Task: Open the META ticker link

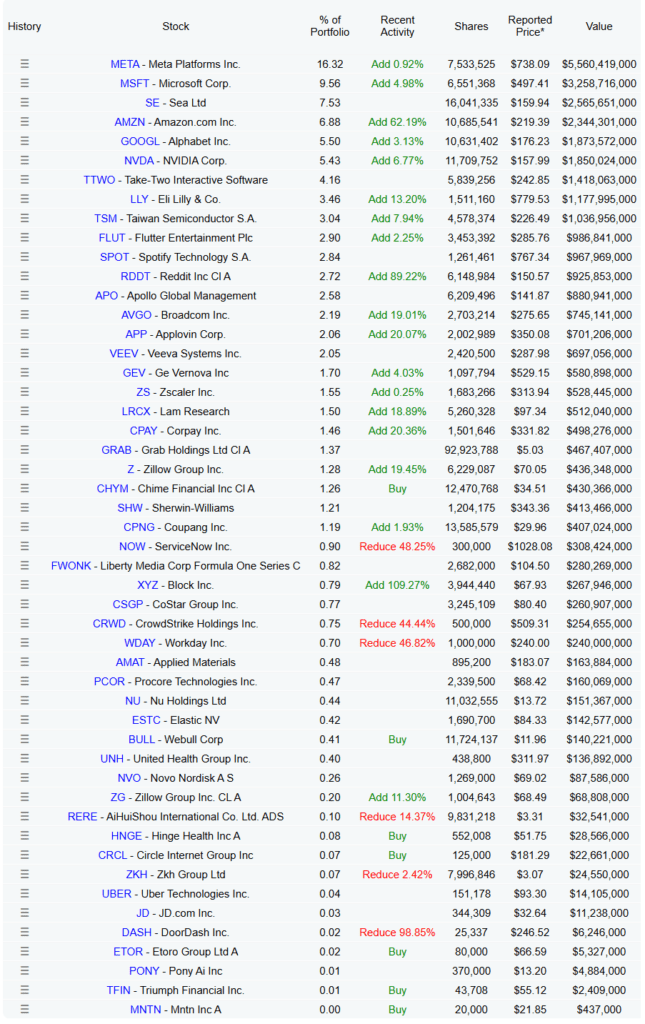Action: click(125, 64)
